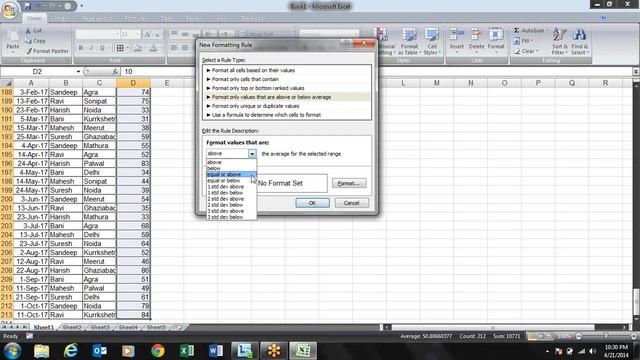Click the Bold button in Font group

coord(81,48)
